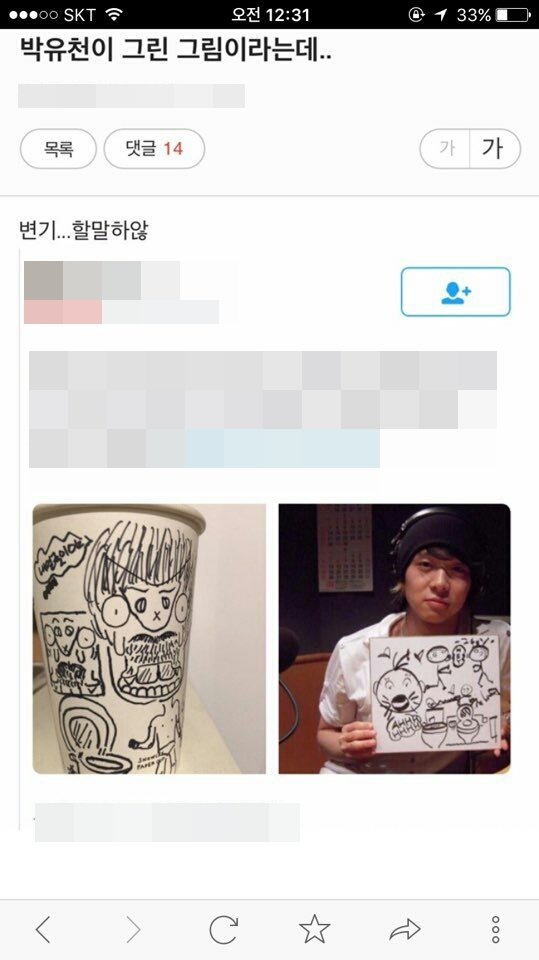Tap the post title 박유천이 그린 그림이라는데
539x960 pixels.
pos(176,50)
